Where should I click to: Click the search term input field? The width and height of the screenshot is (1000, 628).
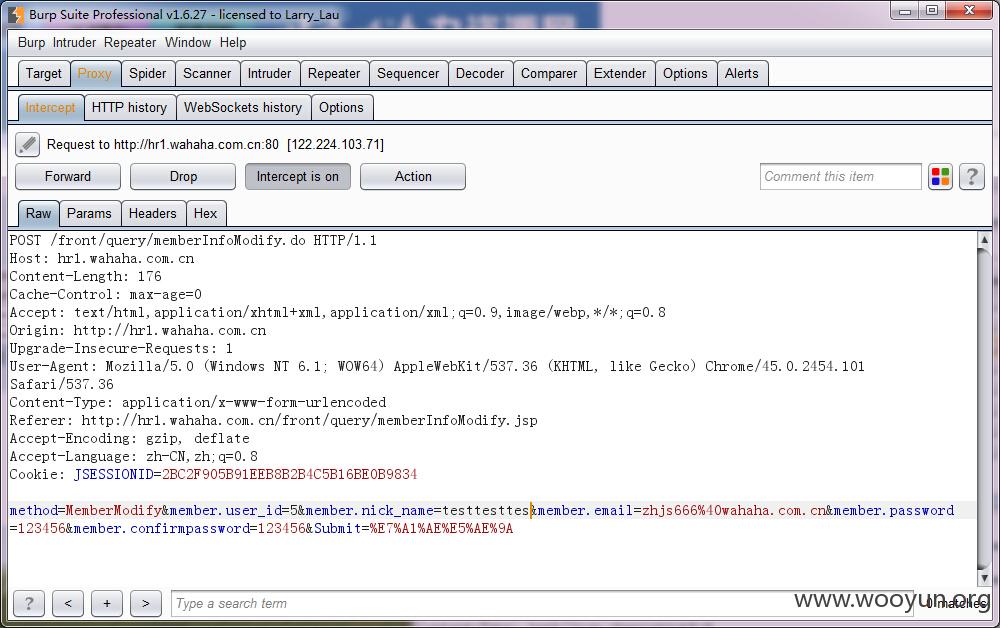coord(542,603)
